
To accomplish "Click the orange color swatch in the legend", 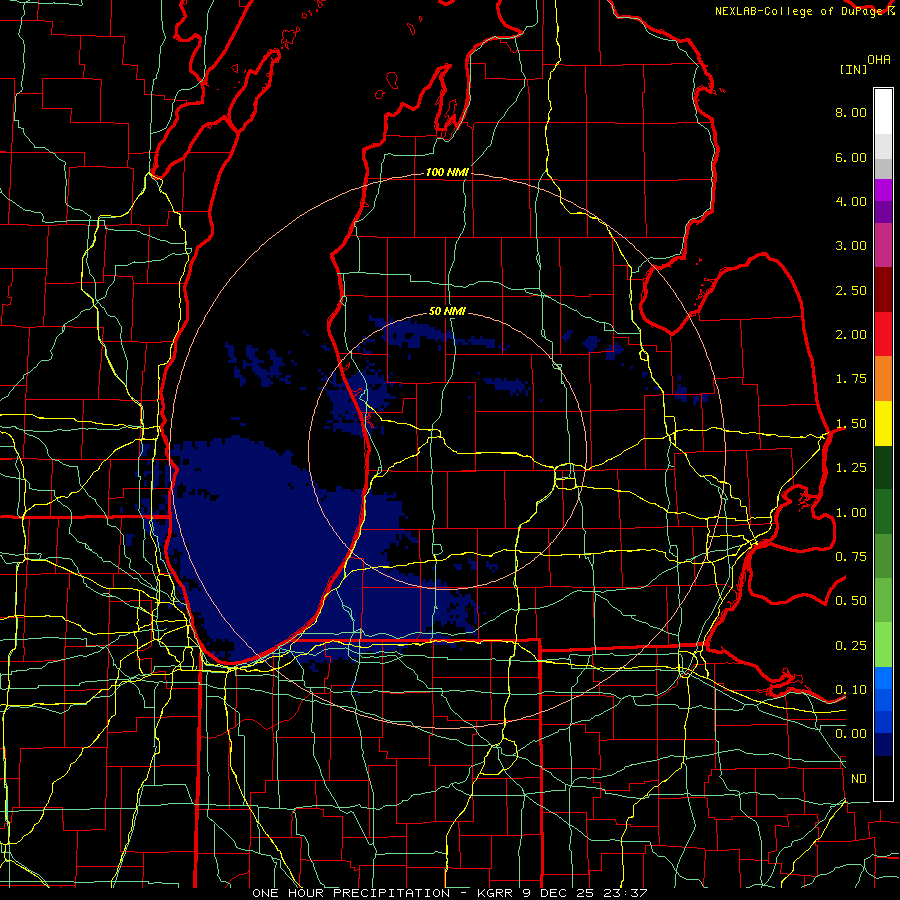I will (883, 379).
